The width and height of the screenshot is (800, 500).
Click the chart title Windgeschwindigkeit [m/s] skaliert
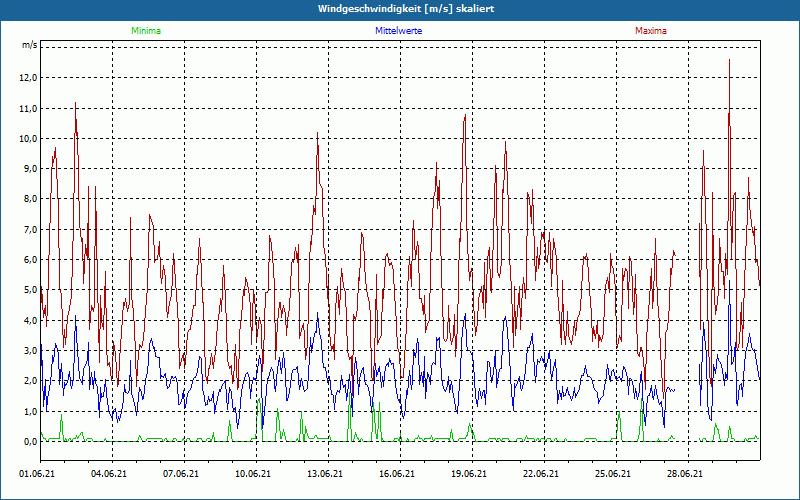(x=406, y=9)
